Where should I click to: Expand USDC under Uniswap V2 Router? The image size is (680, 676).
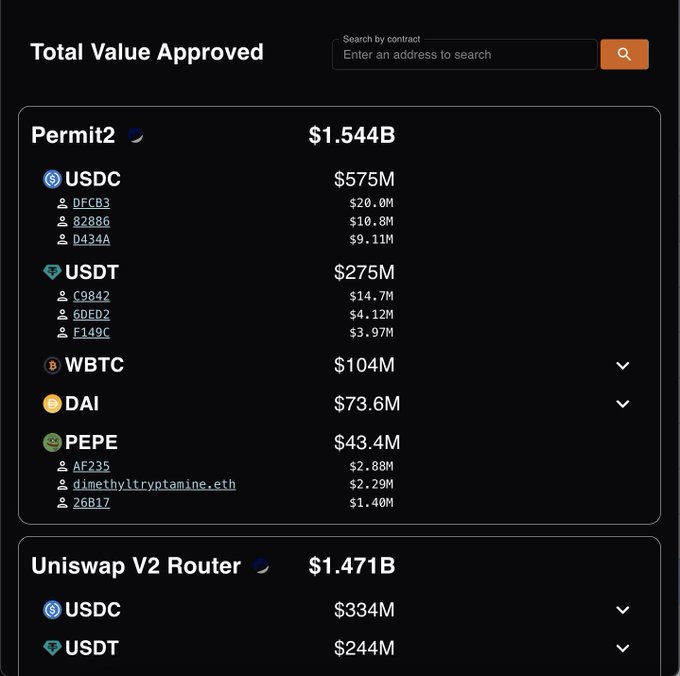(622, 610)
